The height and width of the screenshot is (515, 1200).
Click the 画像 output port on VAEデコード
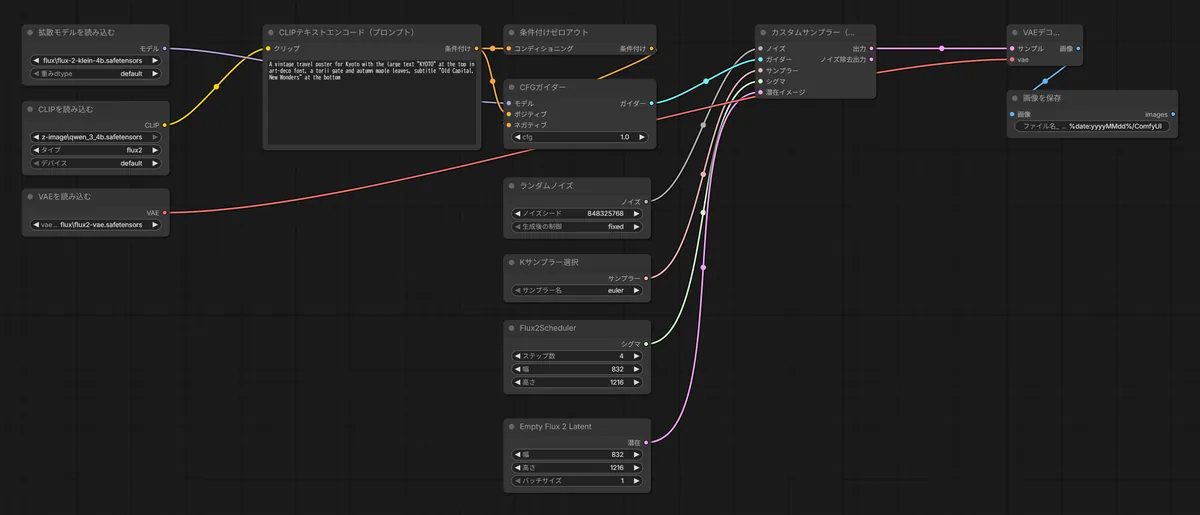[1077, 48]
